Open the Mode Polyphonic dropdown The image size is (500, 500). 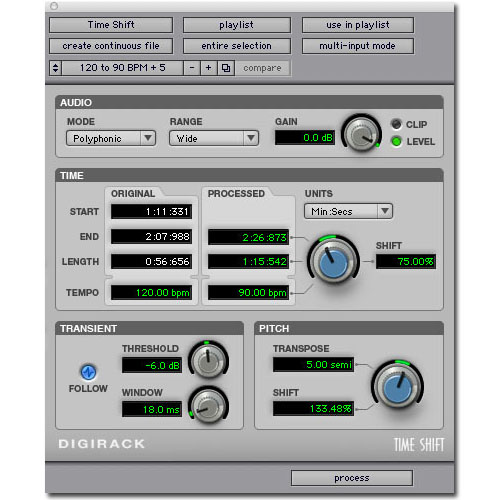[x=111, y=138]
